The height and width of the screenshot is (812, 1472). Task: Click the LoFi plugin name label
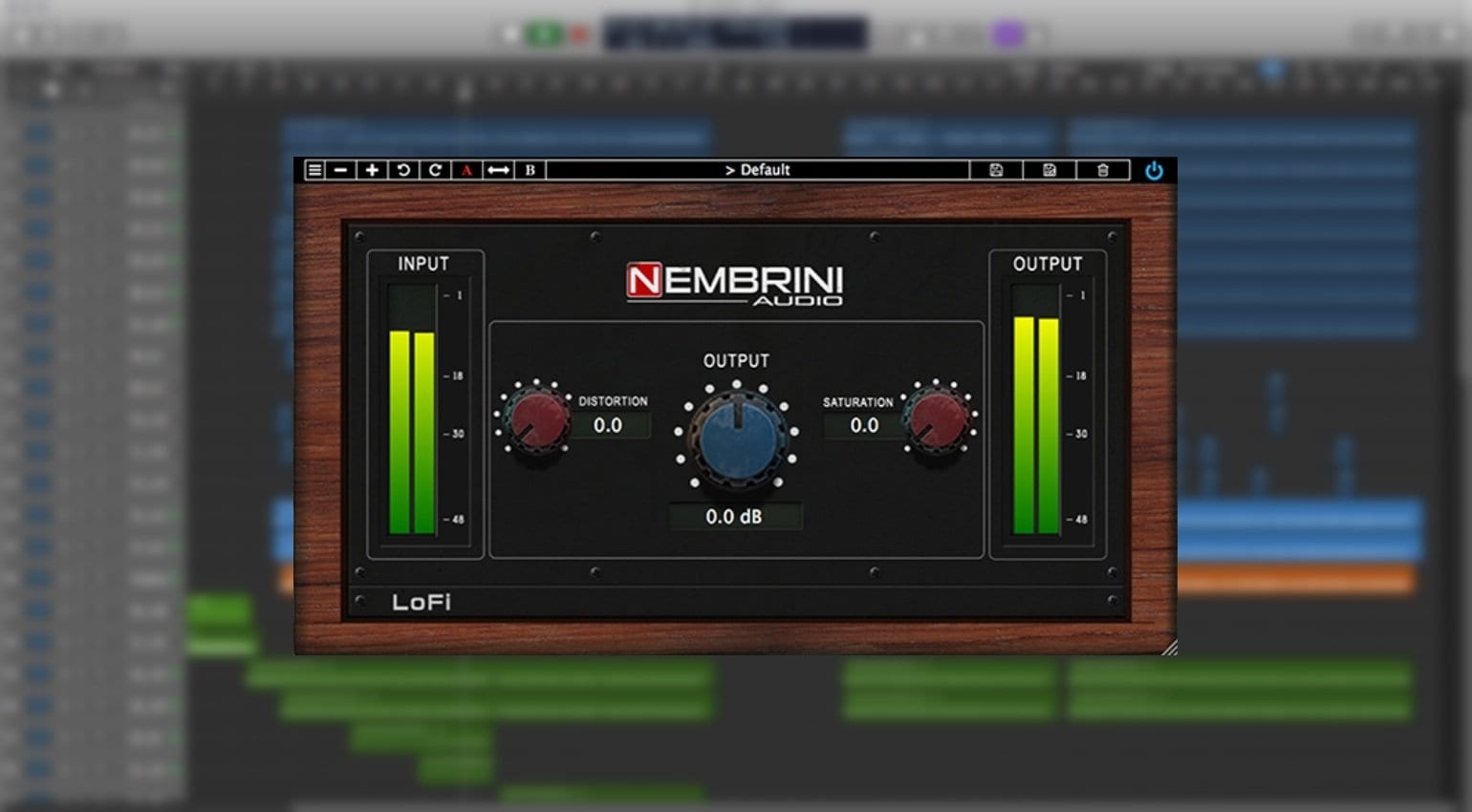coord(421,602)
